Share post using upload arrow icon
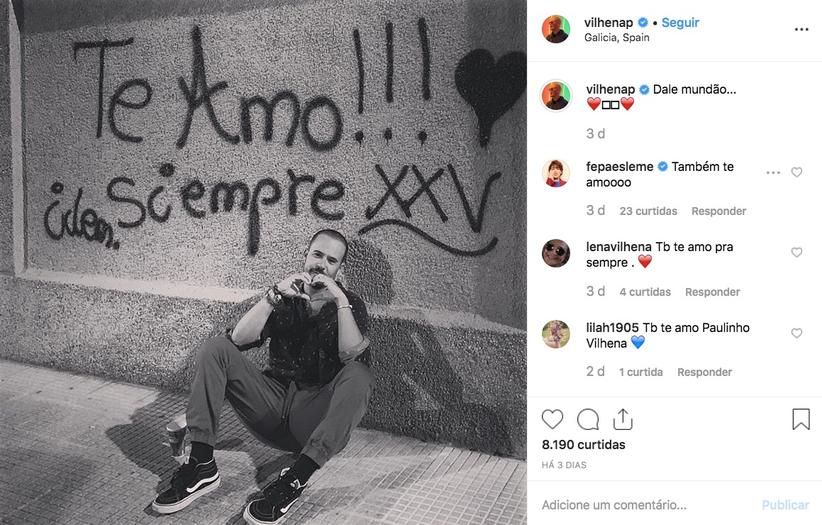 623,420
